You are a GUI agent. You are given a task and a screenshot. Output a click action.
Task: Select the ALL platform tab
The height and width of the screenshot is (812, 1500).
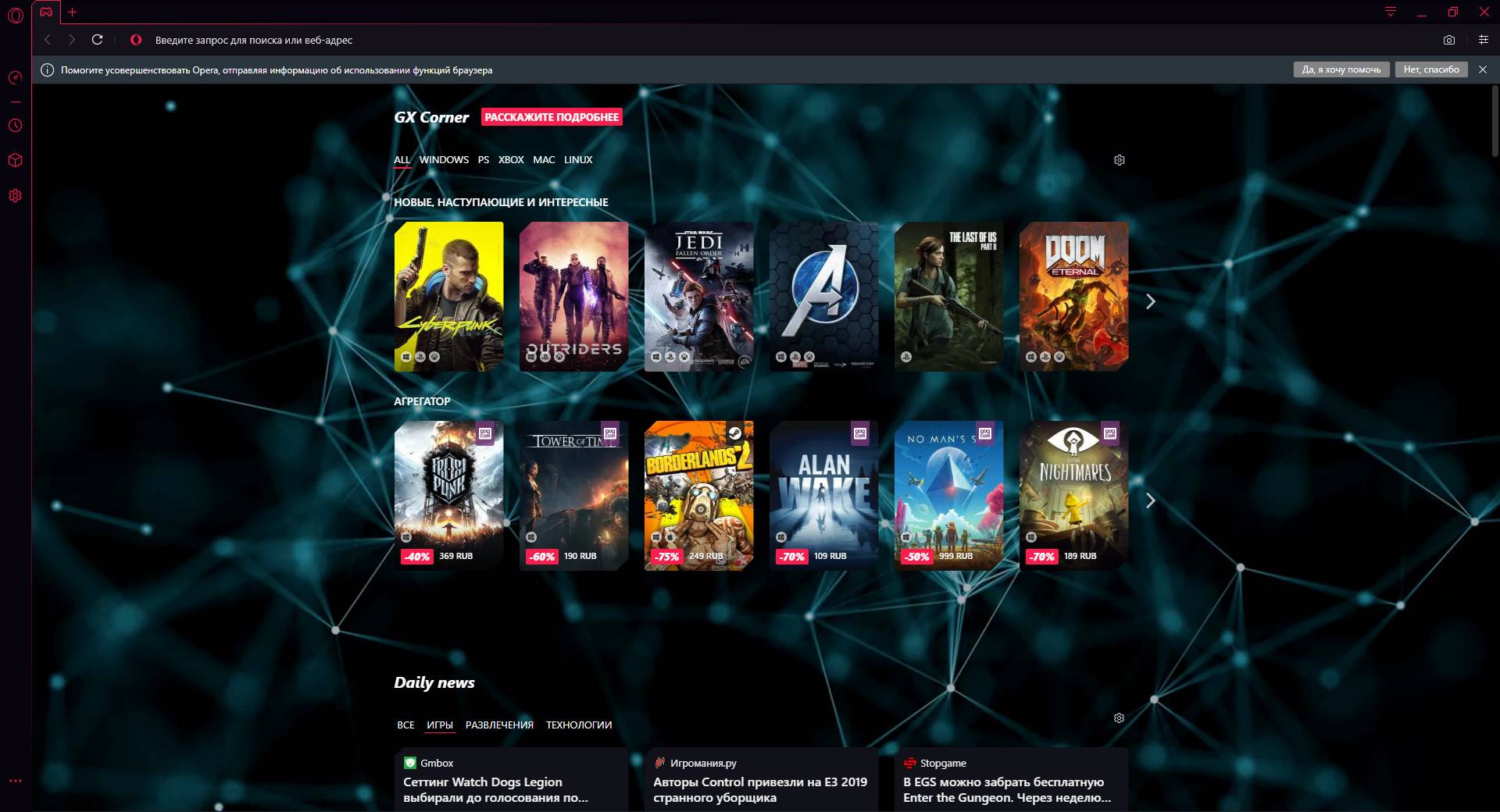click(x=402, y=159)
